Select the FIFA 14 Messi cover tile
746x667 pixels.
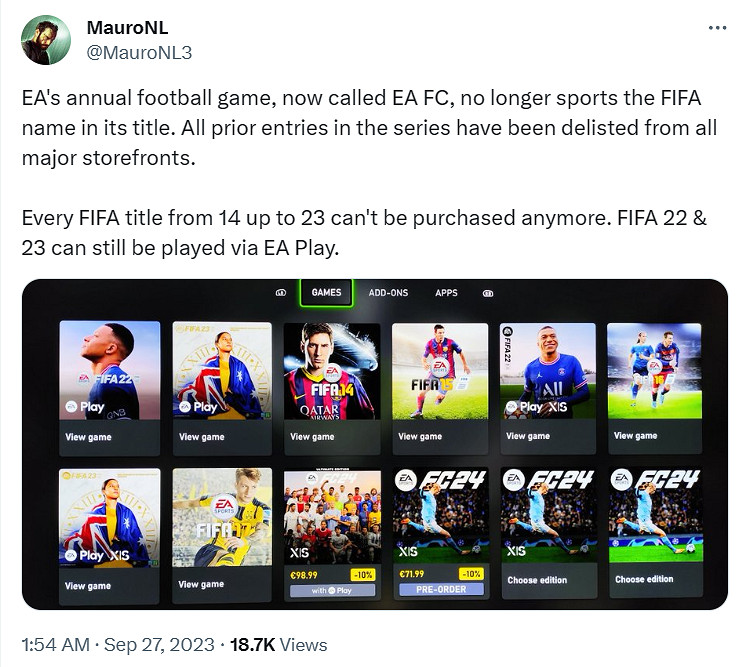tap(332, 371)
